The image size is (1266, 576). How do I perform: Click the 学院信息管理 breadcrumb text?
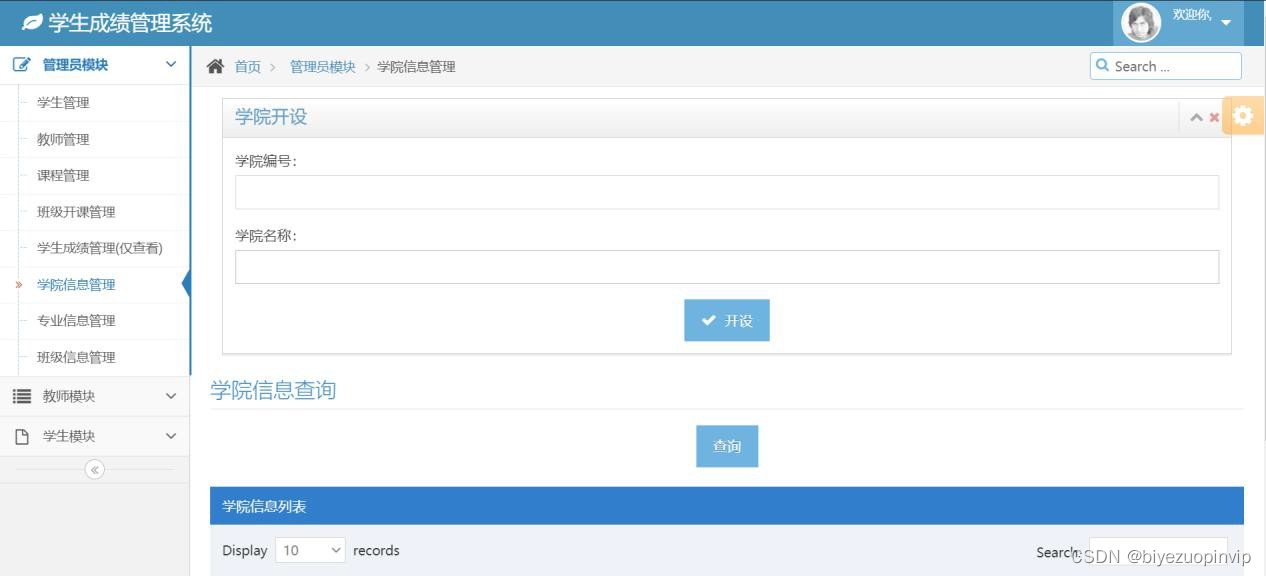(x=416, y=67)
